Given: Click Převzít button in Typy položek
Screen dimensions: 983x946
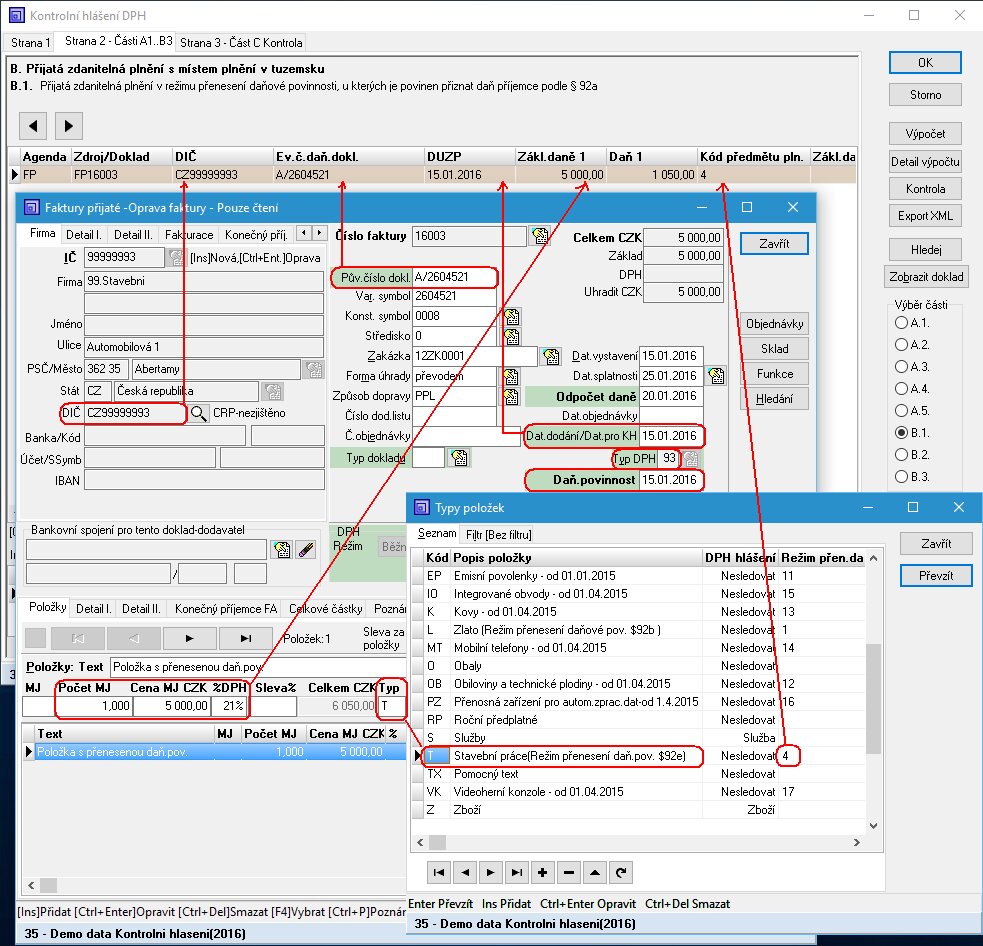Looking at the screenshot, I should 936,575.
